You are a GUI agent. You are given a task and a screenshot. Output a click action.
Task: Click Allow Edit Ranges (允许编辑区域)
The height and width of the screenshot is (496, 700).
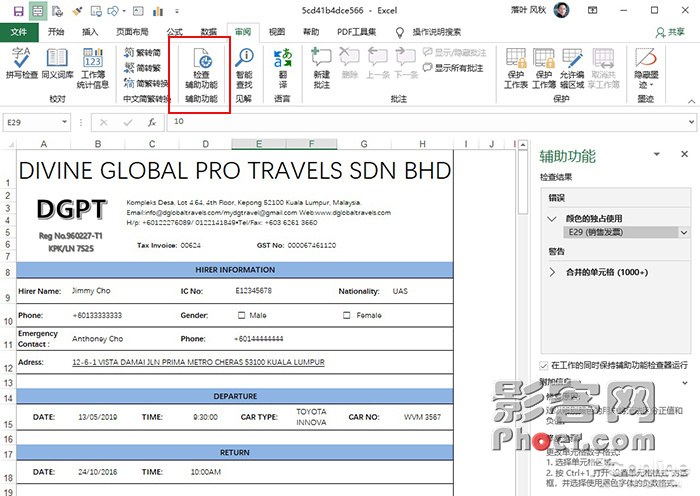(572, 68)
